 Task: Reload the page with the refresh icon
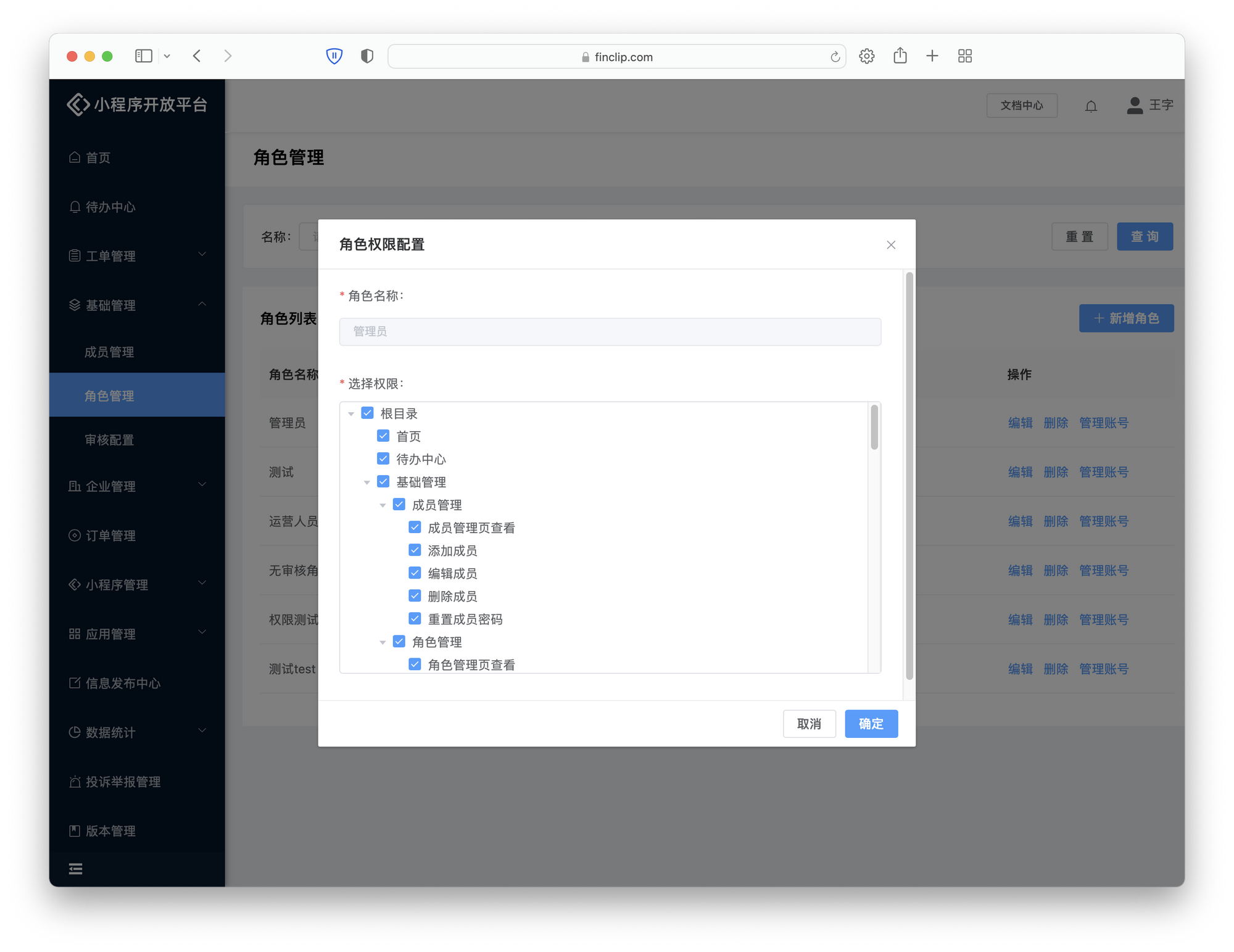coord(835,57)
